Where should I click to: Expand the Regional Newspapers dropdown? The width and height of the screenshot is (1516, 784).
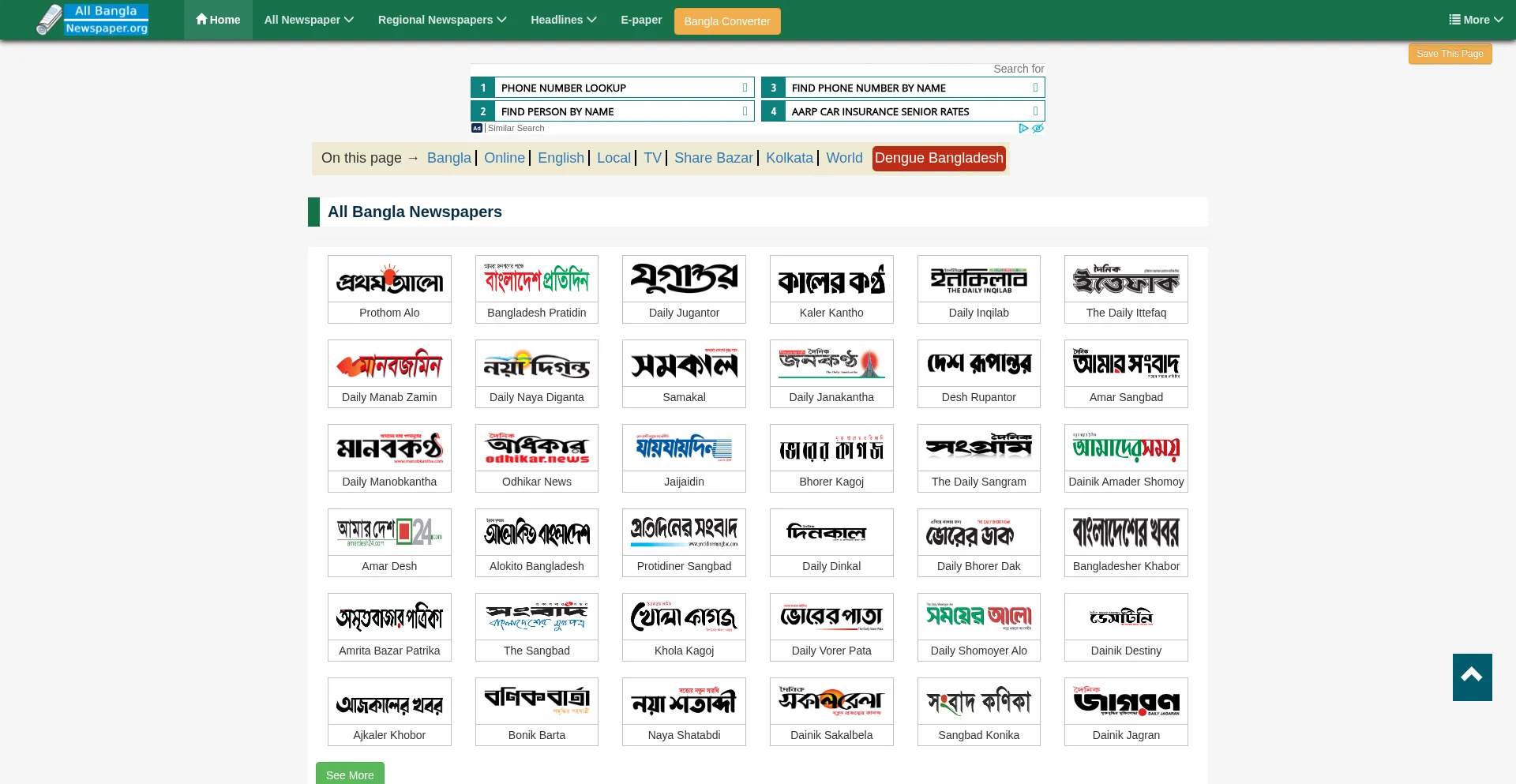tap(442, 20)
